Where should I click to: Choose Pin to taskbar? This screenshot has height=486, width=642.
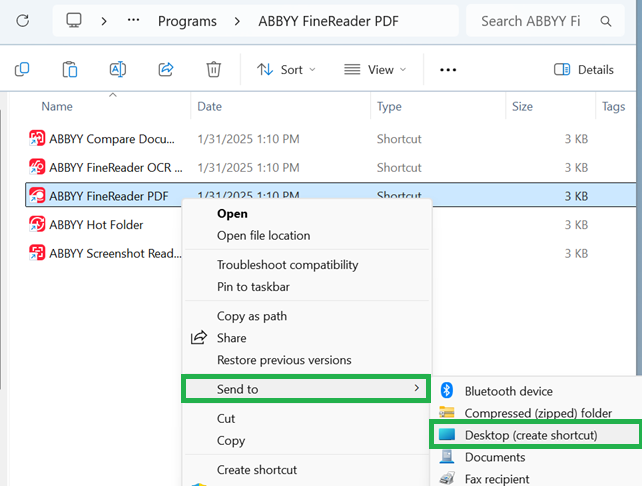[x=253, y=287]
